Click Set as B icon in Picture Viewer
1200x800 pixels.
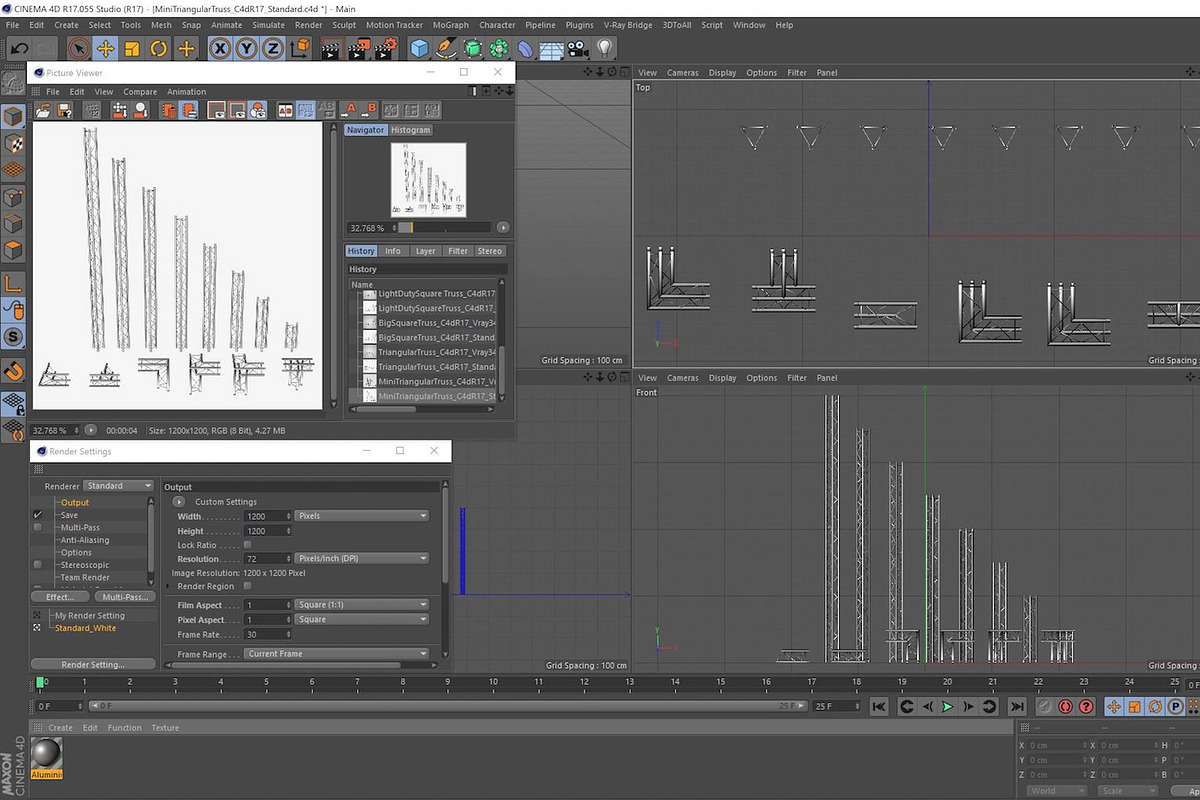369,110
